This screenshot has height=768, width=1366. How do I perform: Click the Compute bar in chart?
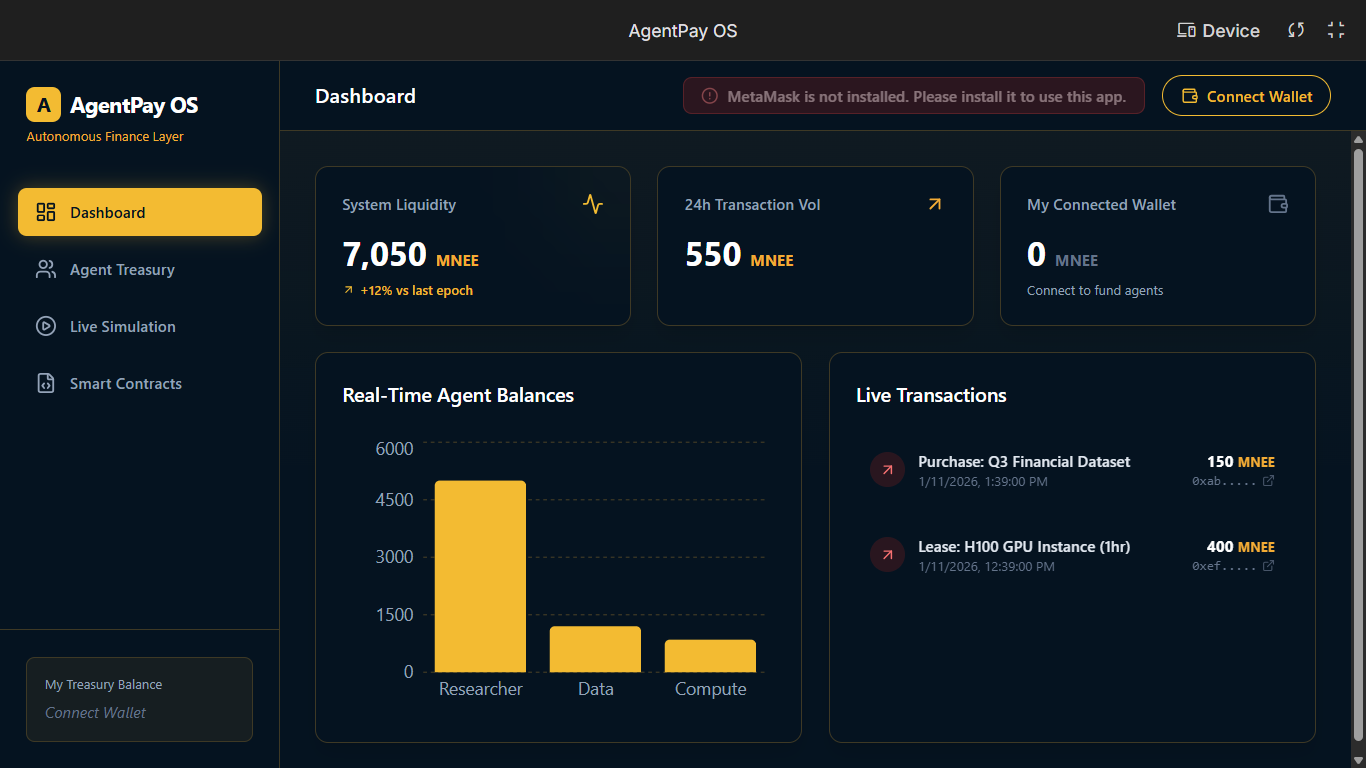pyautogui.click(x=710, y=656)
